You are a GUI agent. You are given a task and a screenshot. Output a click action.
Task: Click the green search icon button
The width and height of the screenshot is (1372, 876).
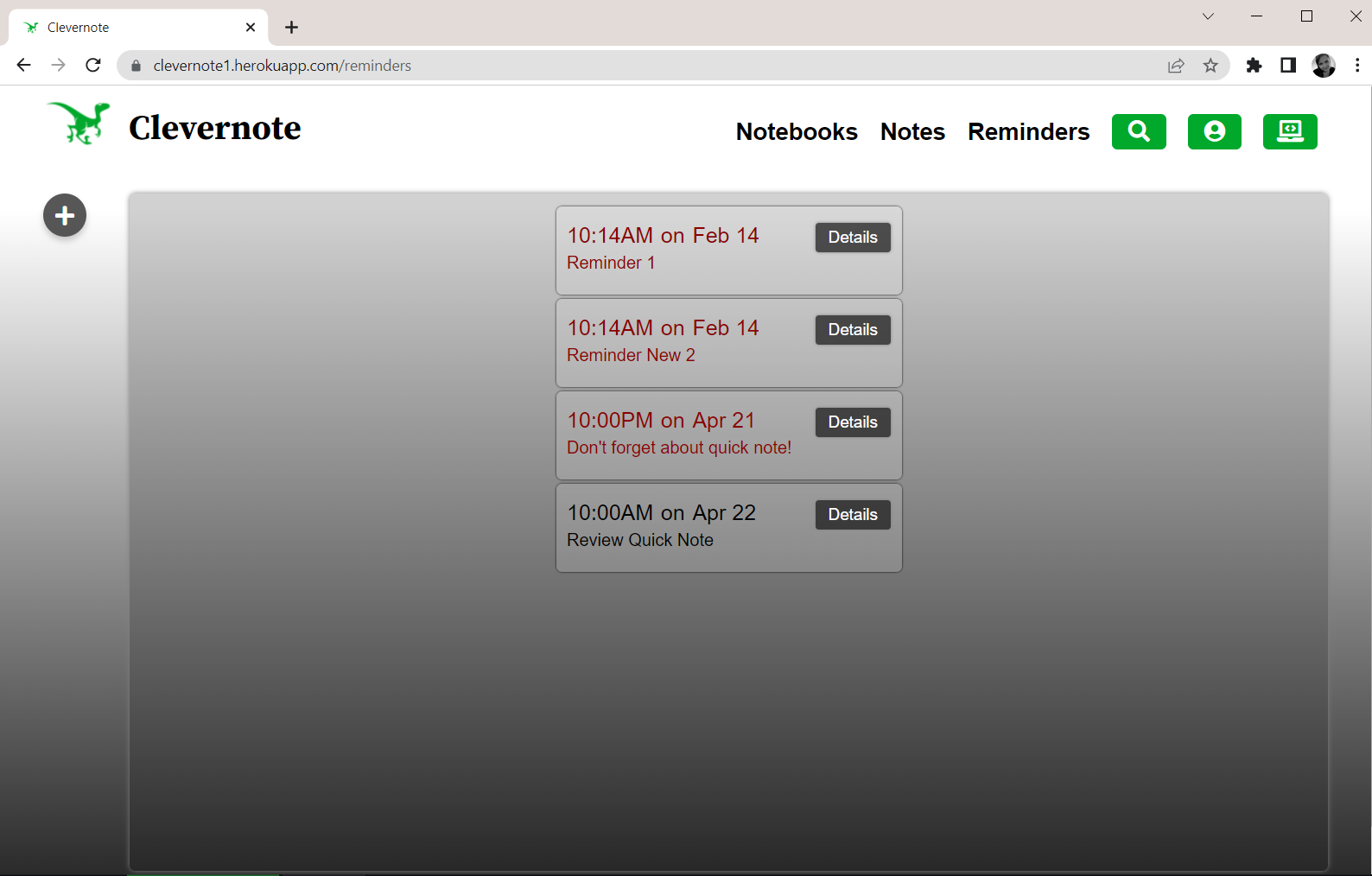click(1139, 131)
